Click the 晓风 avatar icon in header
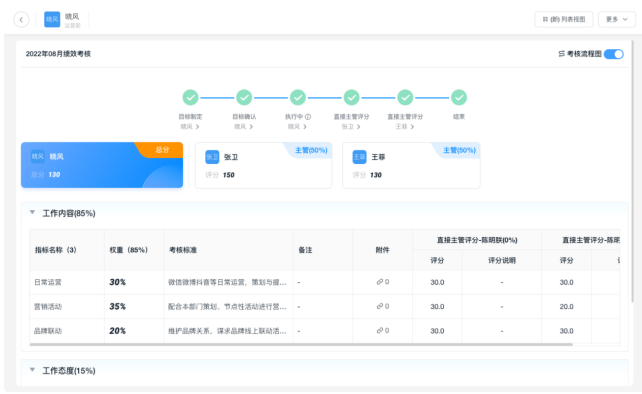This screenshot has width=642, height=394. [52, 19]
